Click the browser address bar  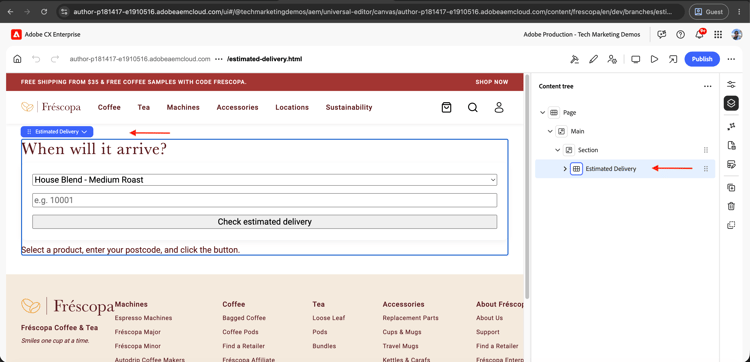(370, 11)
